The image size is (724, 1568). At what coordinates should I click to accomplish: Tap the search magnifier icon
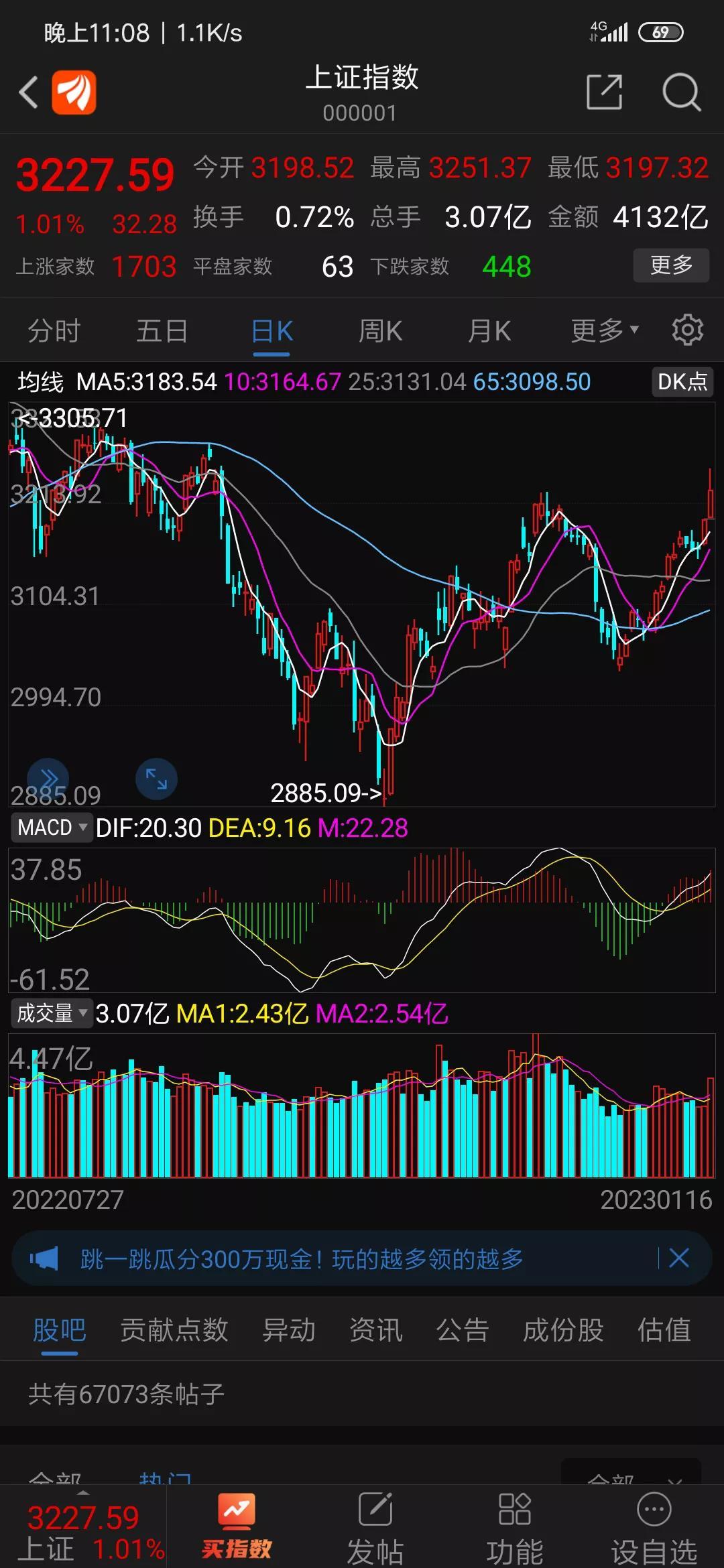coord(681,92)
